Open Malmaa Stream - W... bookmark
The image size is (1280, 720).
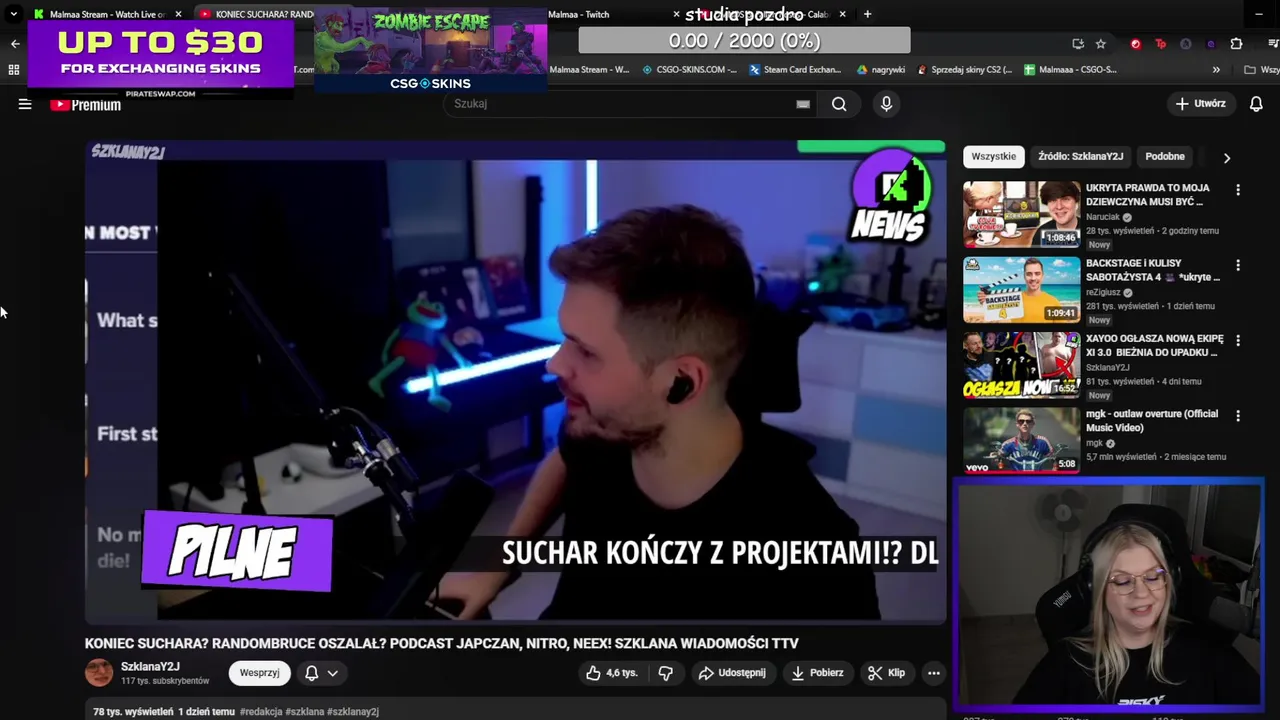point(589,70)
